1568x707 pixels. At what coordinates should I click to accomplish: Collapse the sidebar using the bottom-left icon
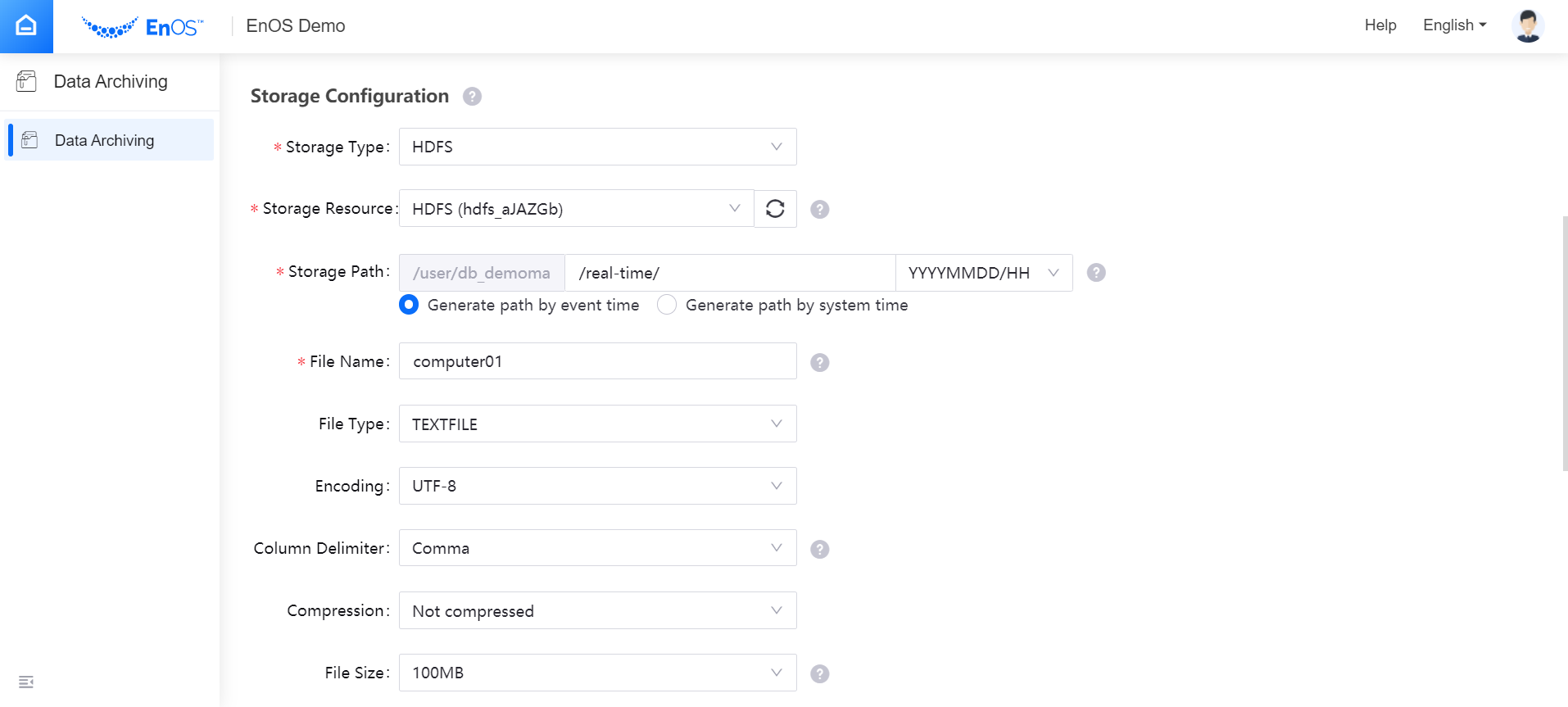coord(26,682)
